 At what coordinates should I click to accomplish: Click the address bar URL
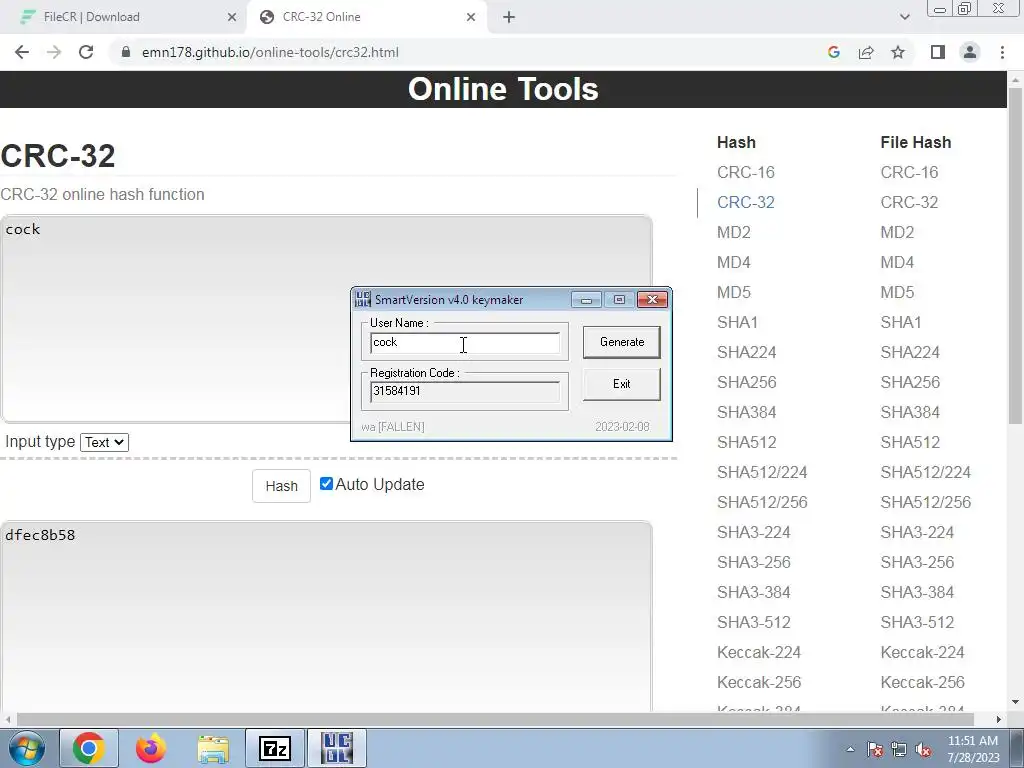(270, 52)
